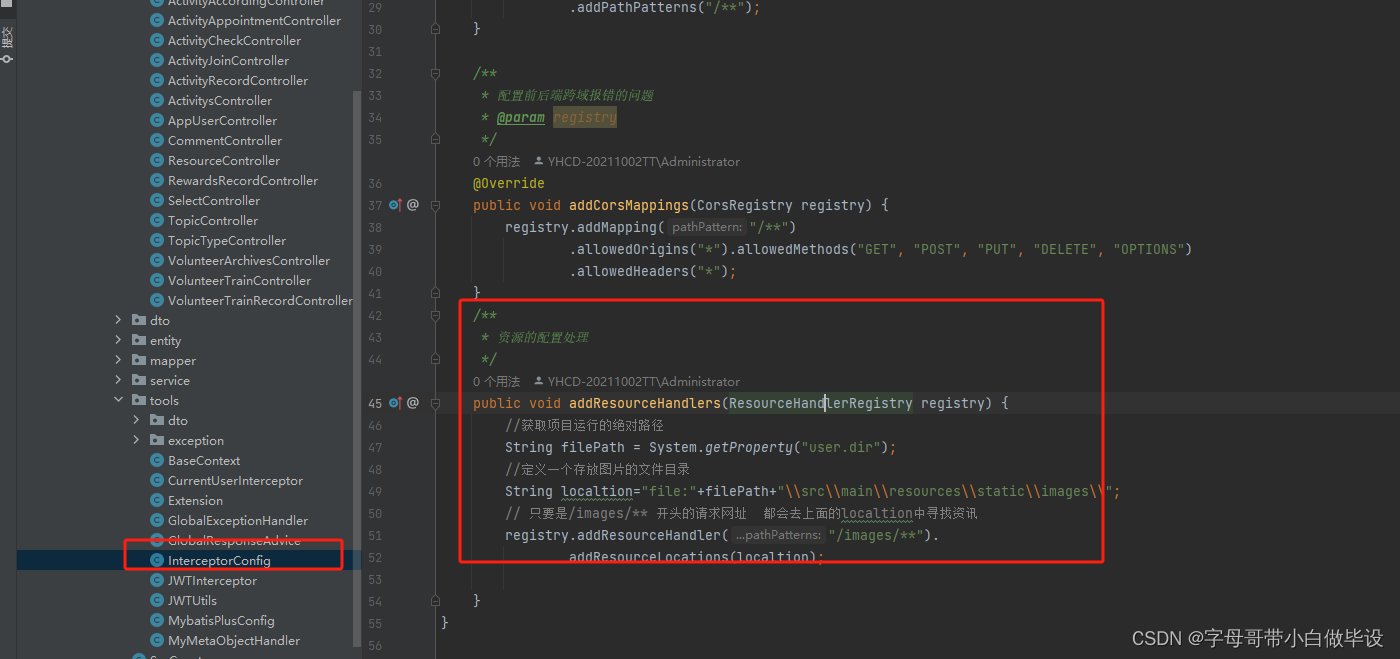Open TopicTypeController class

tap(227, 240)
